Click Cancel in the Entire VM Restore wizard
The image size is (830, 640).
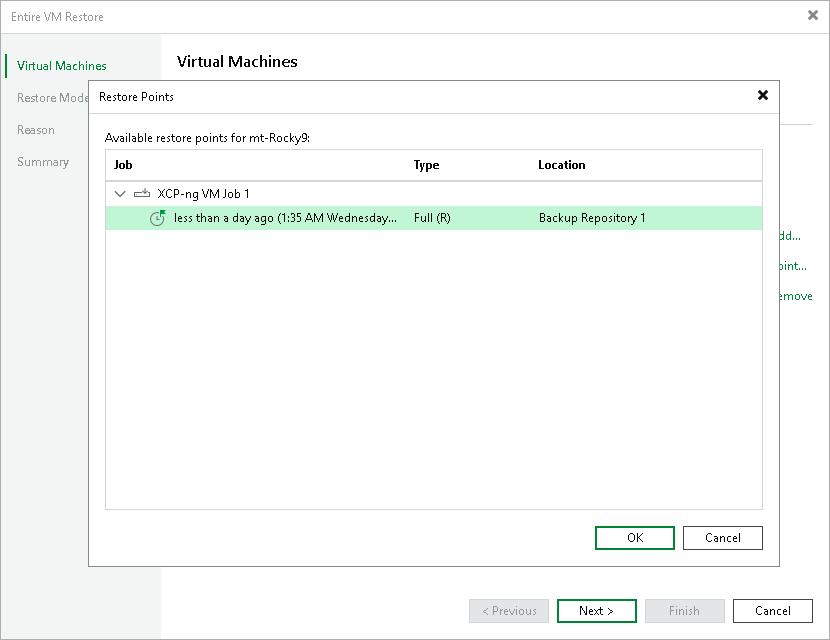[773, 611]
